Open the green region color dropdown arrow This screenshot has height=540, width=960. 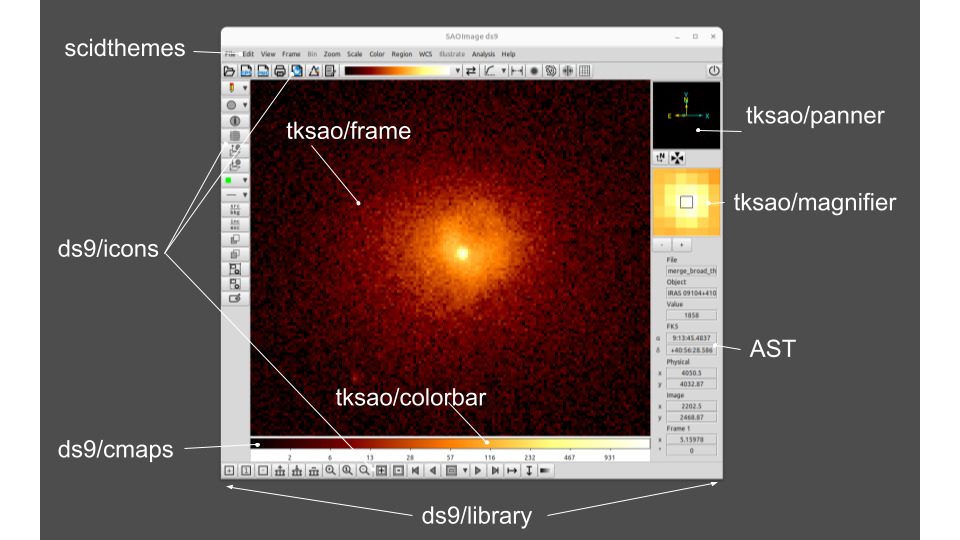(x=245, y=180)
